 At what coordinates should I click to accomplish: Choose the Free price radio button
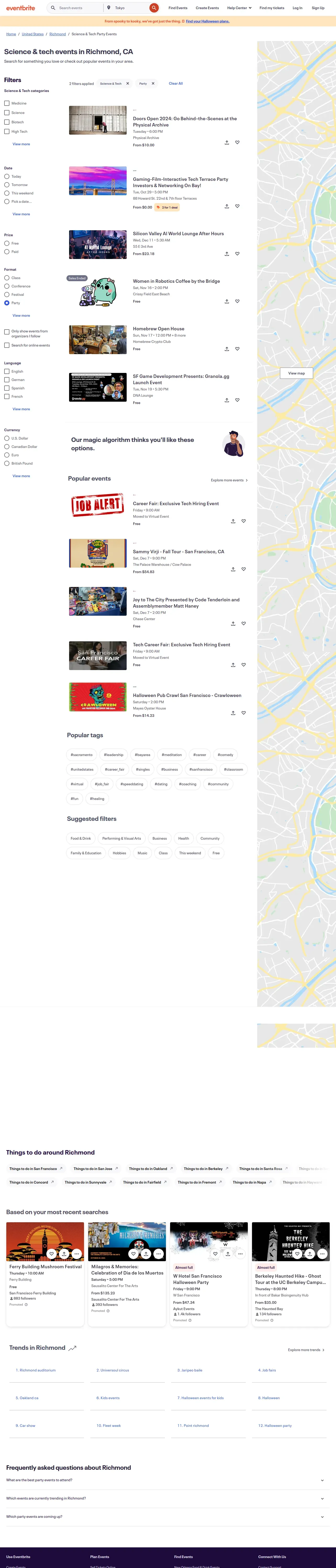(x=7, y=244)
